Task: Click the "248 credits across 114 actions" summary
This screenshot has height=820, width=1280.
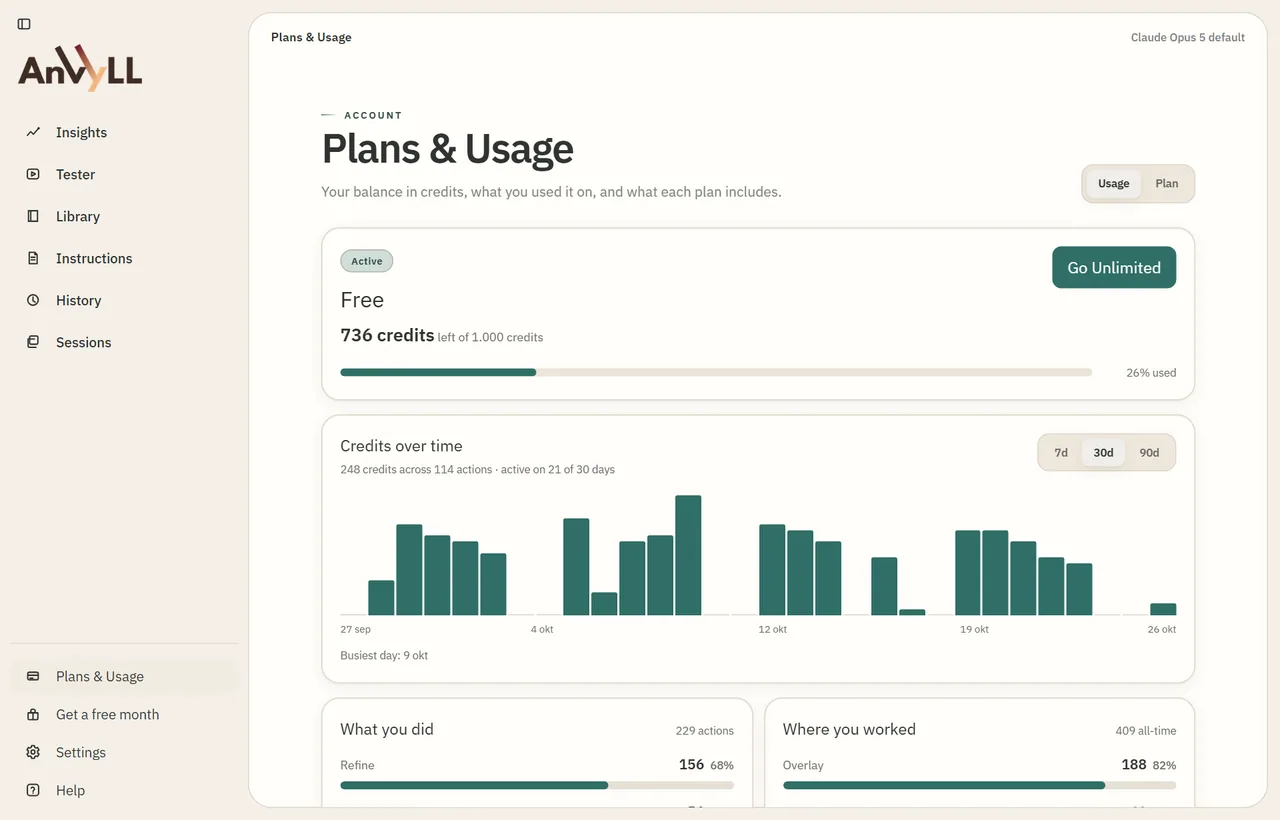Action: (x=417, y=469)
